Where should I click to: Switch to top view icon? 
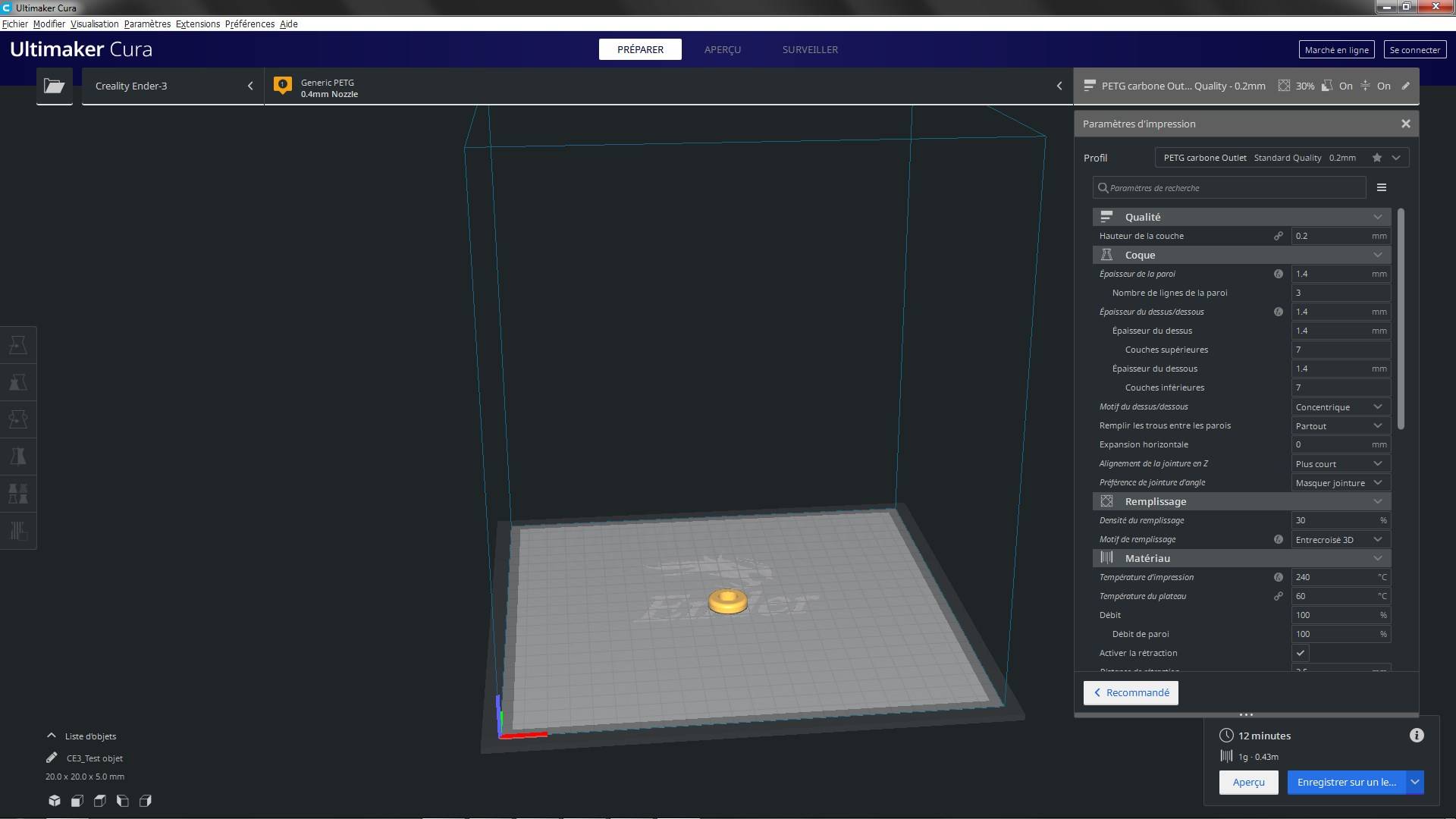point(100,801)
